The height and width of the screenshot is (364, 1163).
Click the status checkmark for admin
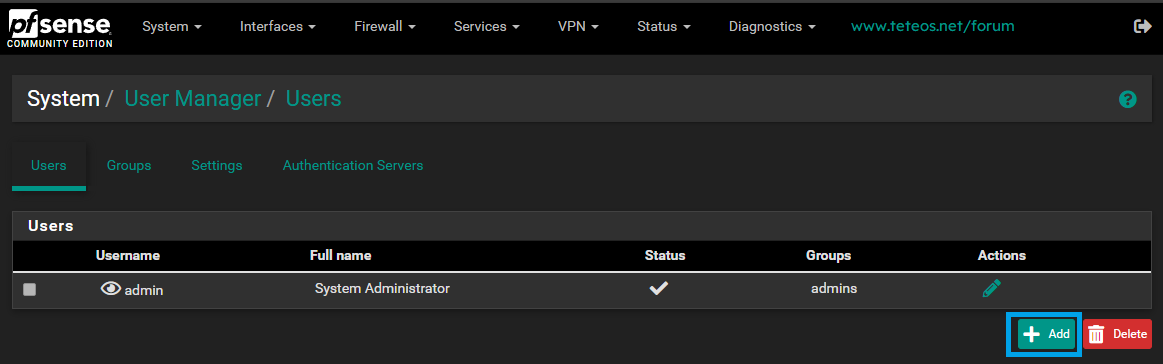coord(659,288)
